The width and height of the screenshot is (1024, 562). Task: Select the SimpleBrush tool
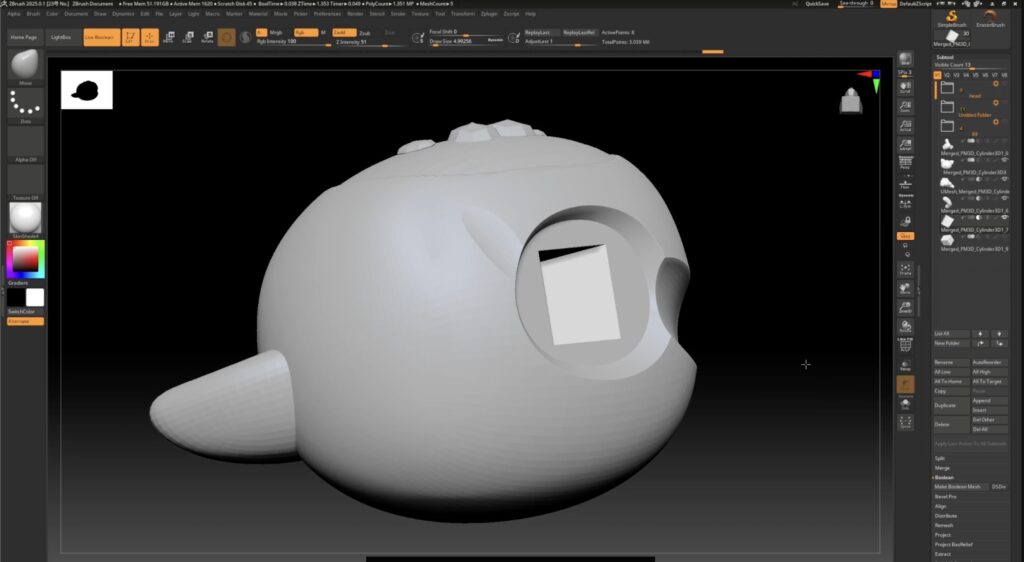[x=952, y=18]
